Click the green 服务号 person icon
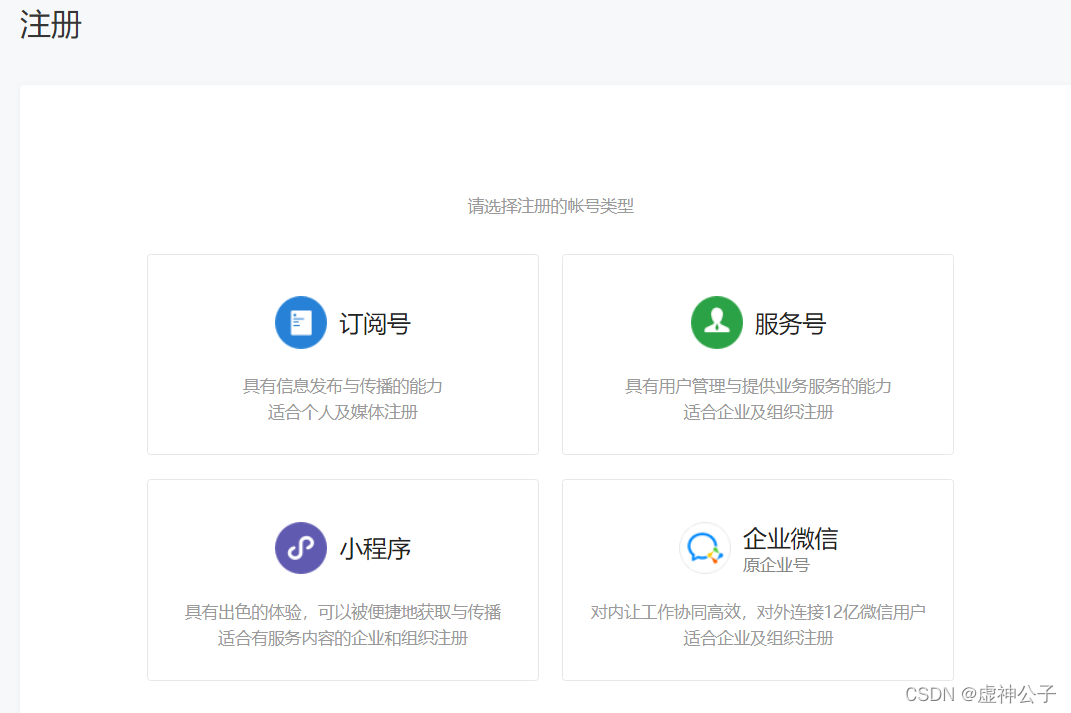The height and width of the screenshot is (713, 1071). tap(717, 322)
